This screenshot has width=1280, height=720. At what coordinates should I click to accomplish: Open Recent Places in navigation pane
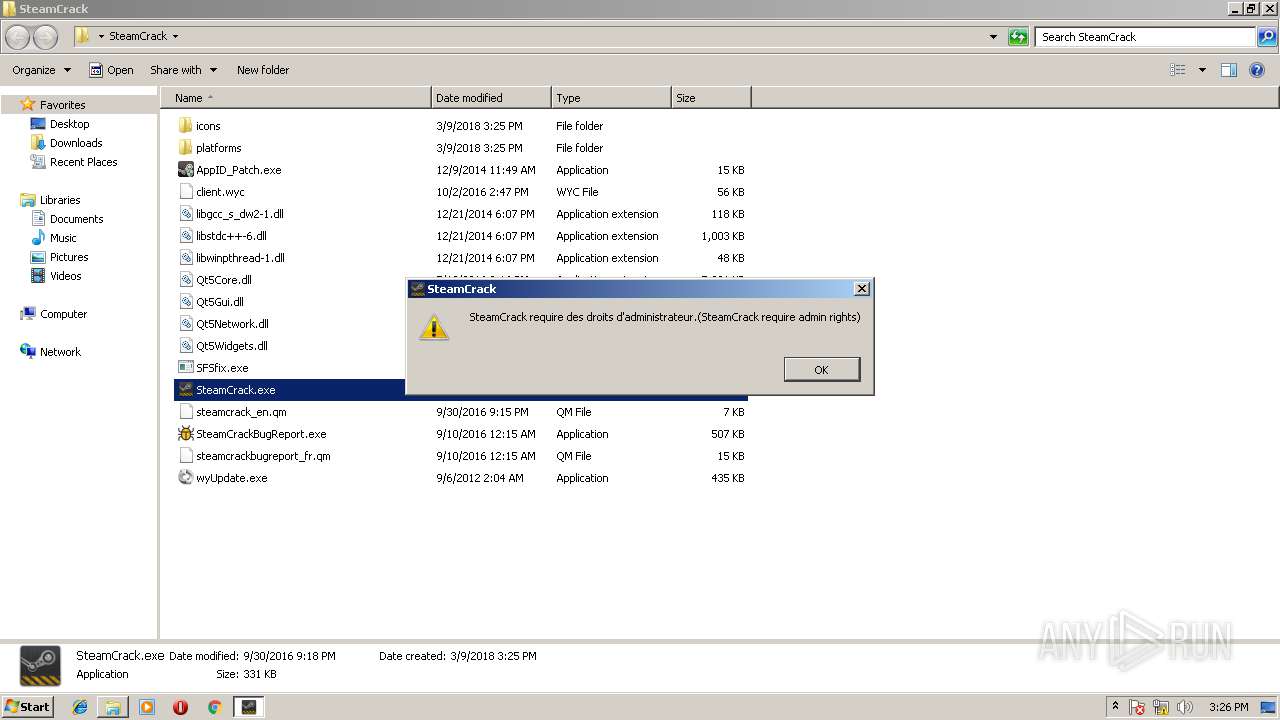coord(83,162)
